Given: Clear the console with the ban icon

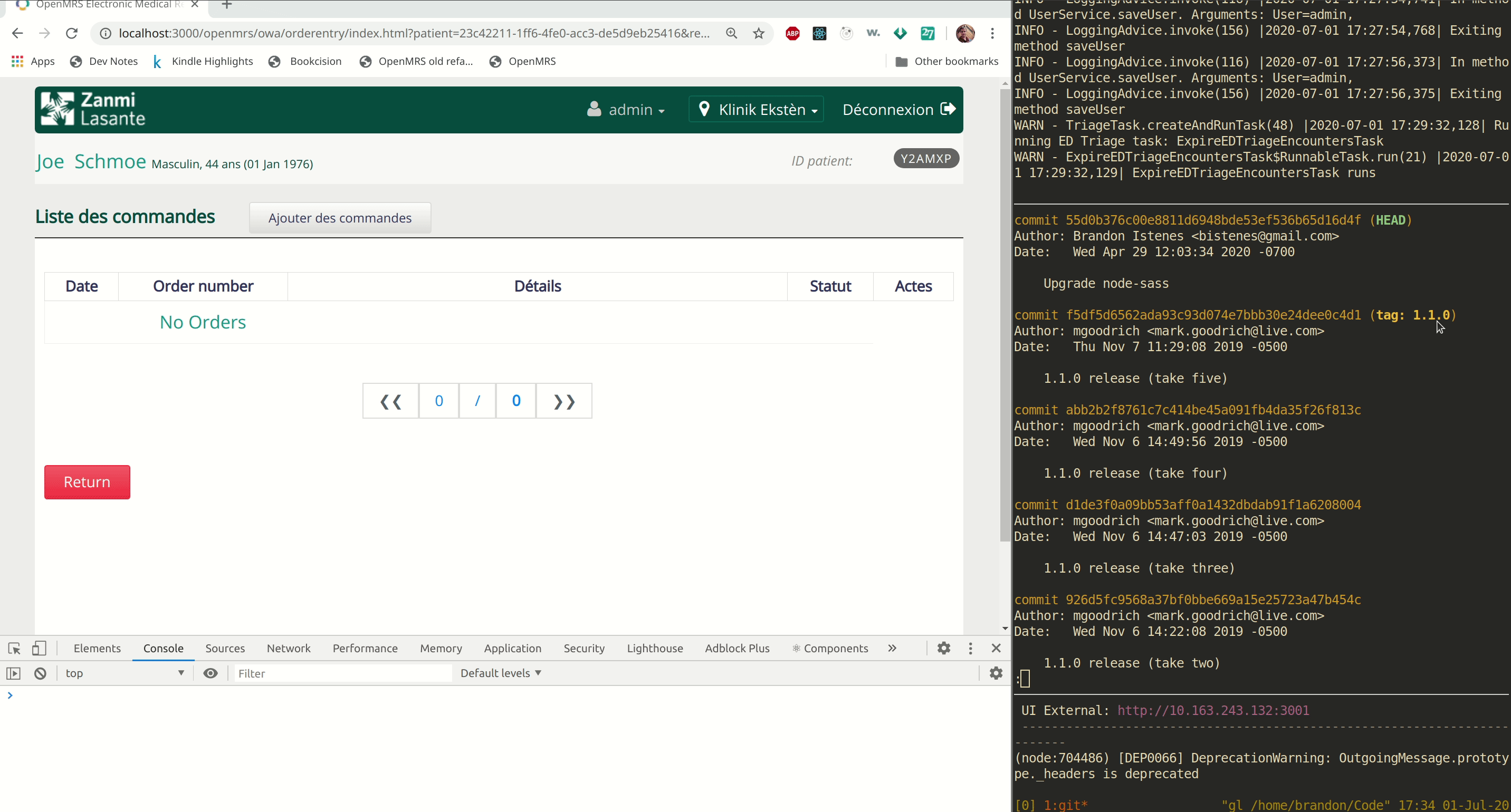Looking at the screenshot, I should [x=41, y=673].
